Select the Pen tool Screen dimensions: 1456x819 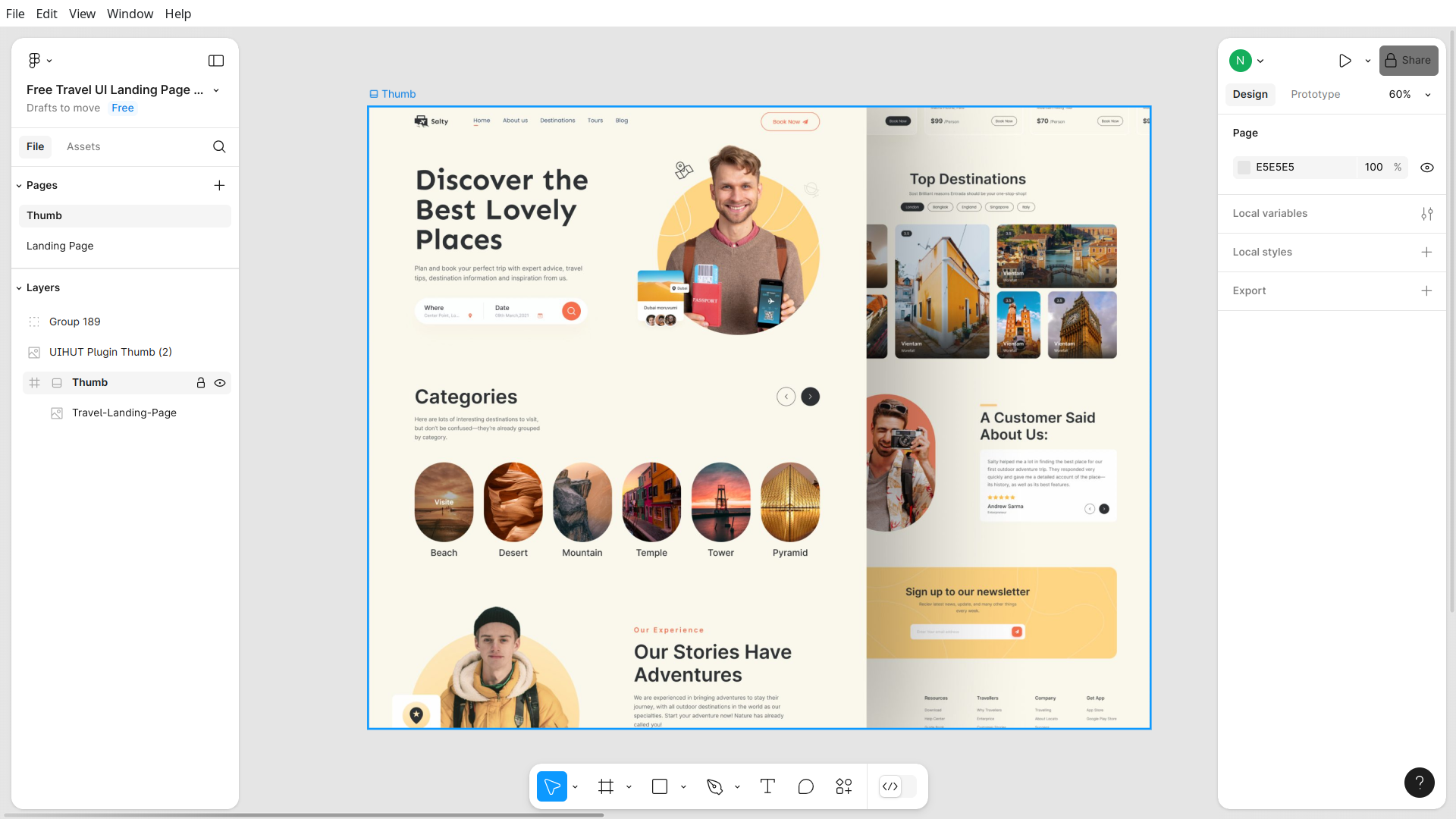tap(714, 786)
